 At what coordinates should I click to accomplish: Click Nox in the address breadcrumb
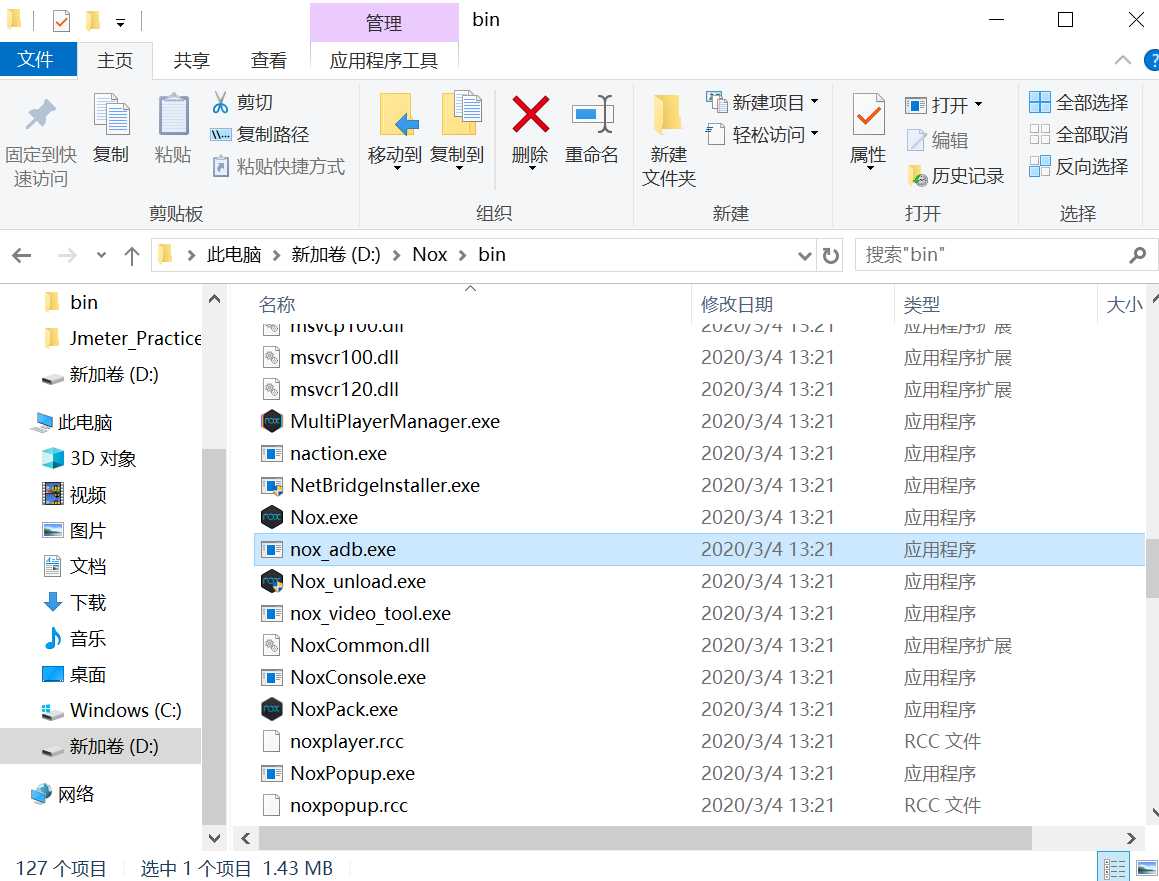pyautogui.click(x=429, y=255)
